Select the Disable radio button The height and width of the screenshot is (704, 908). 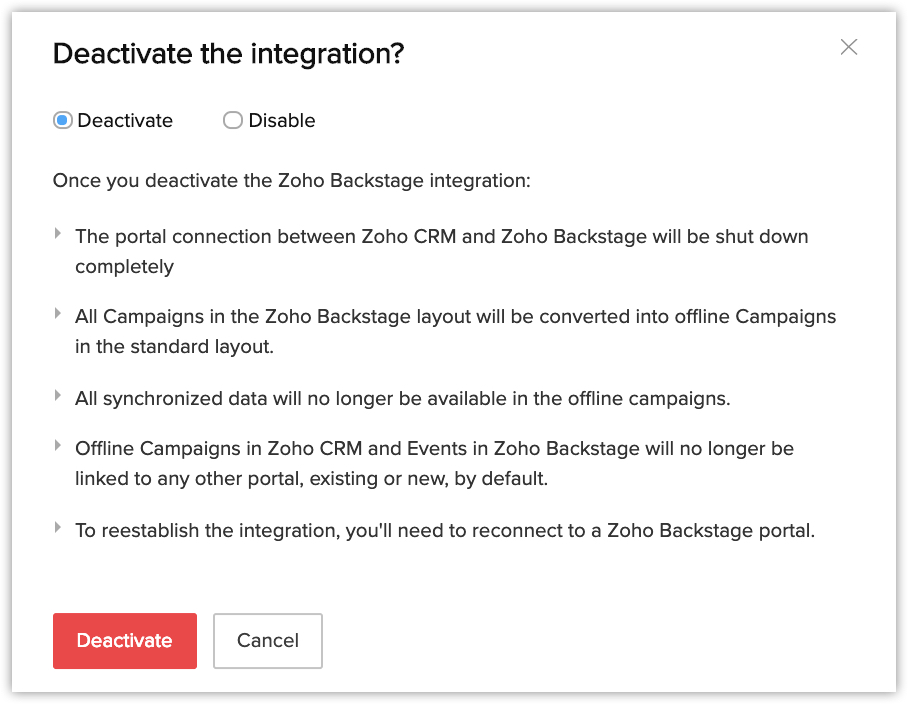click(x=233, y=121)
